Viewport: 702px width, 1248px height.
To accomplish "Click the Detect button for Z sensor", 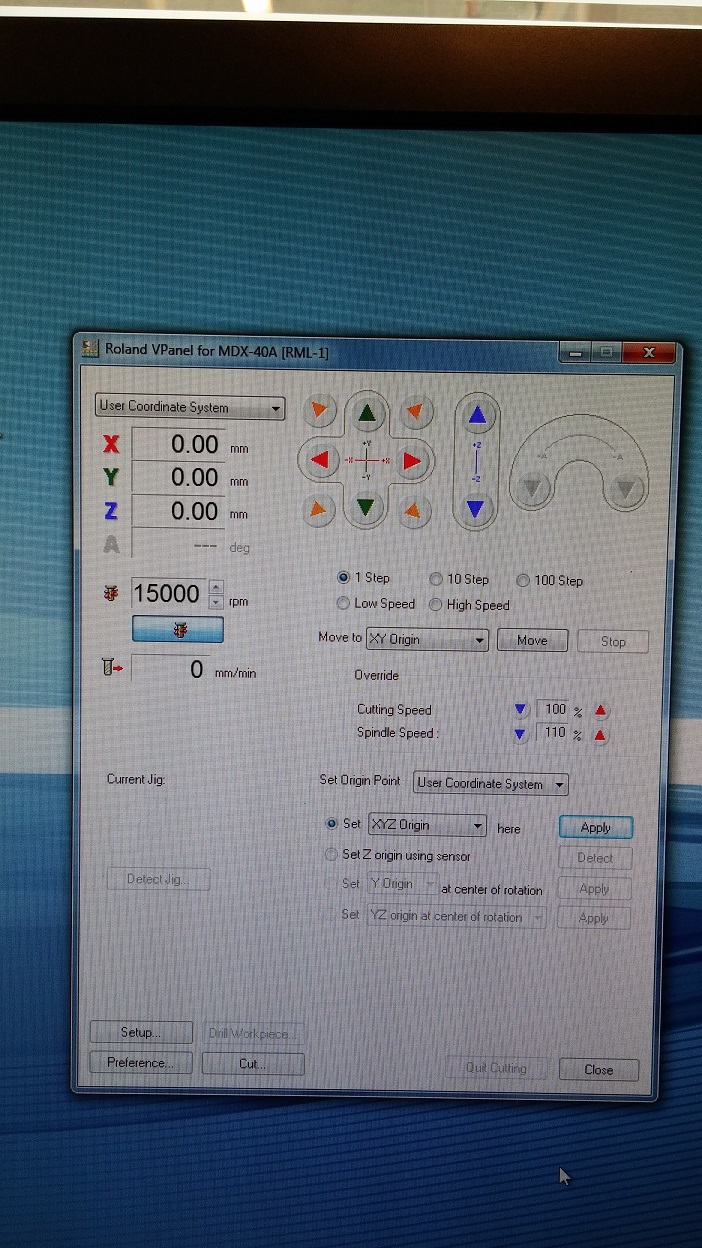I will click(x=595, y=858).
